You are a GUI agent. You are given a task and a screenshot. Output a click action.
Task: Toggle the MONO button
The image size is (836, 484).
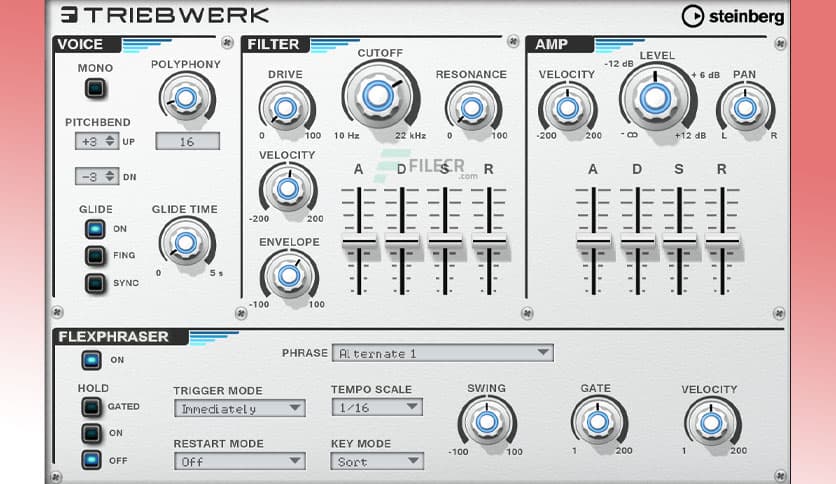[95, 88]
